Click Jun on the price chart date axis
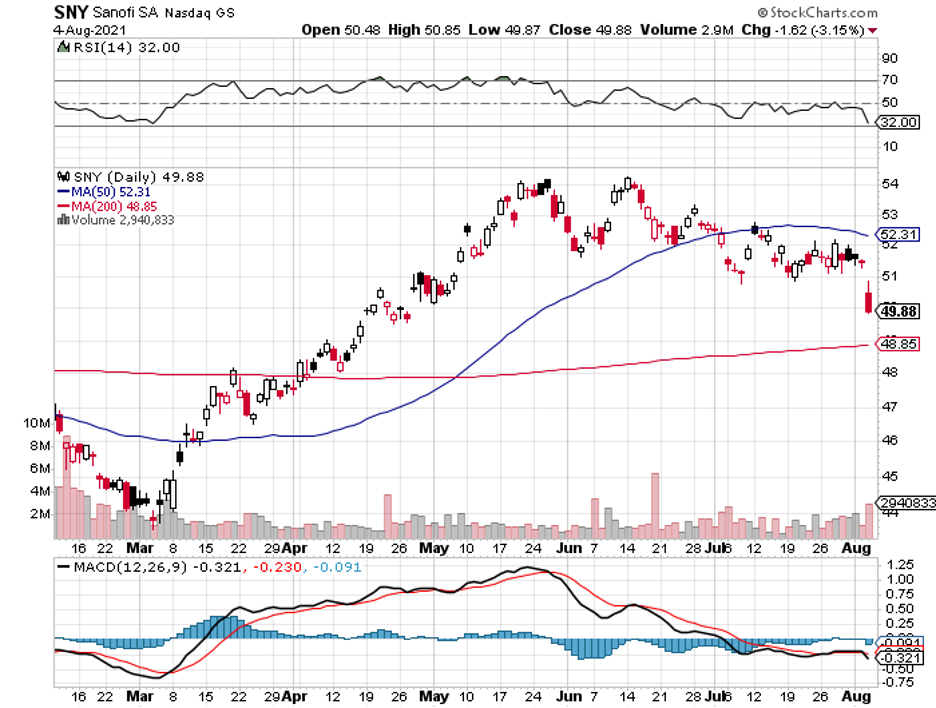This screenshot has width=936, height=708. pyautogui.click(x=569, y=548)
